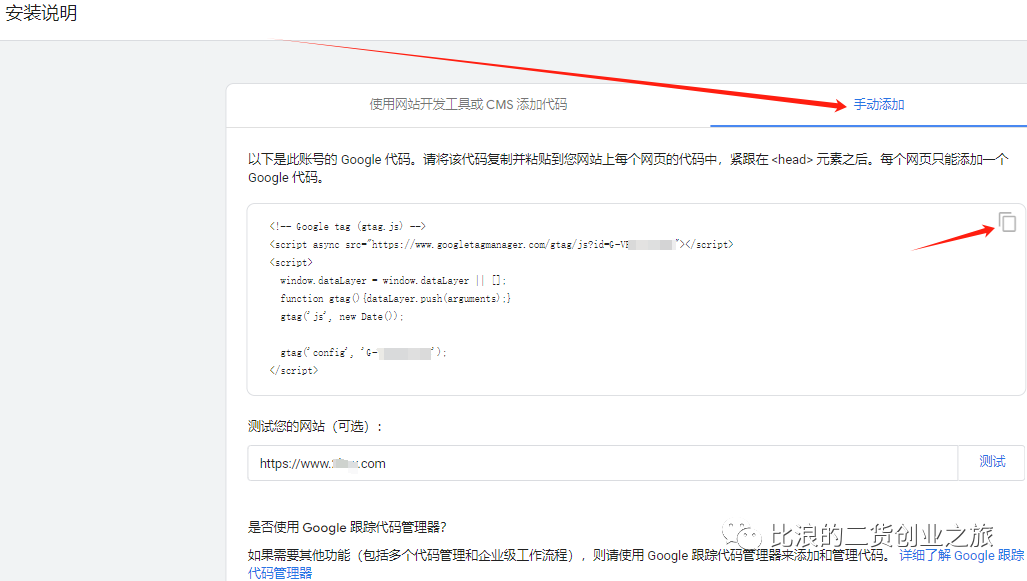Switch to the 手动添加 tab
Screen dimensions: 1027x581
tap(878, 105)
